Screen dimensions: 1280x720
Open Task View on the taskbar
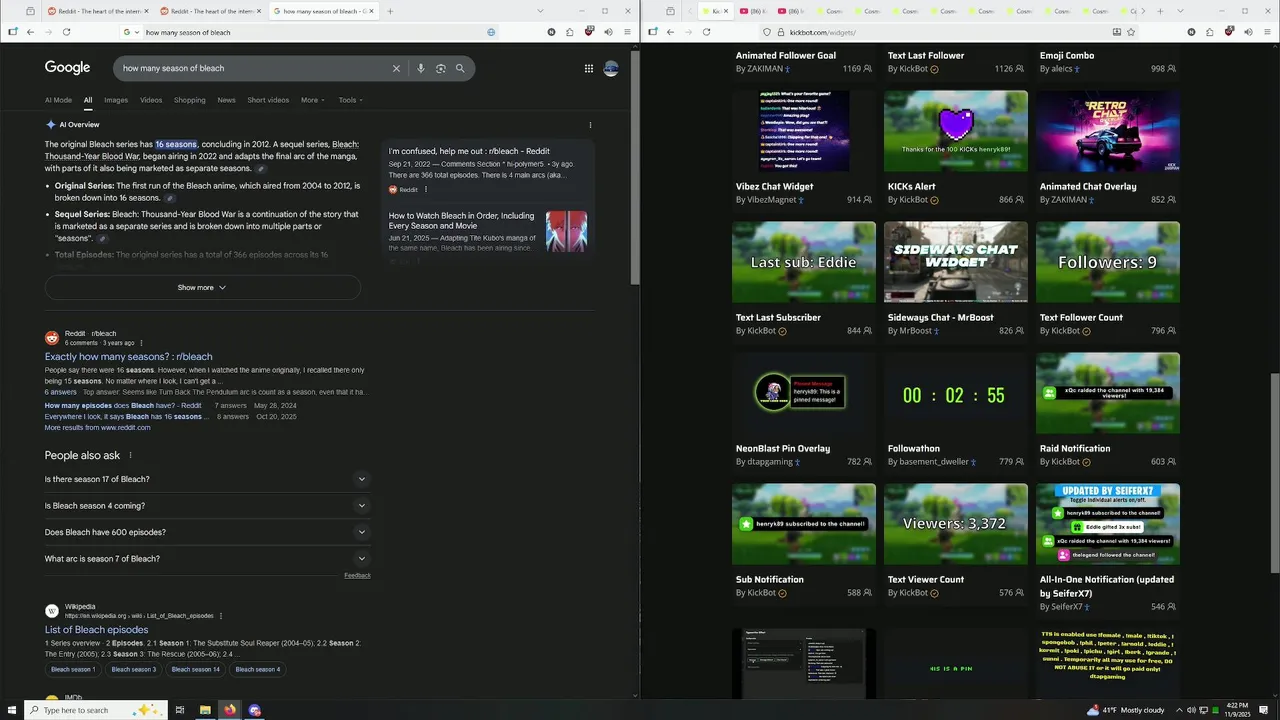[180, 710]
